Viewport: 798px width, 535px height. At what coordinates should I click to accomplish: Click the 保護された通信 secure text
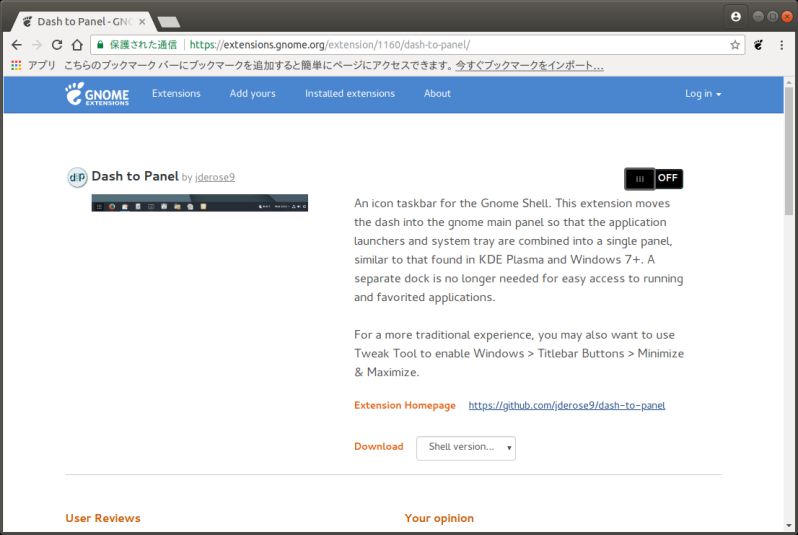144,45
